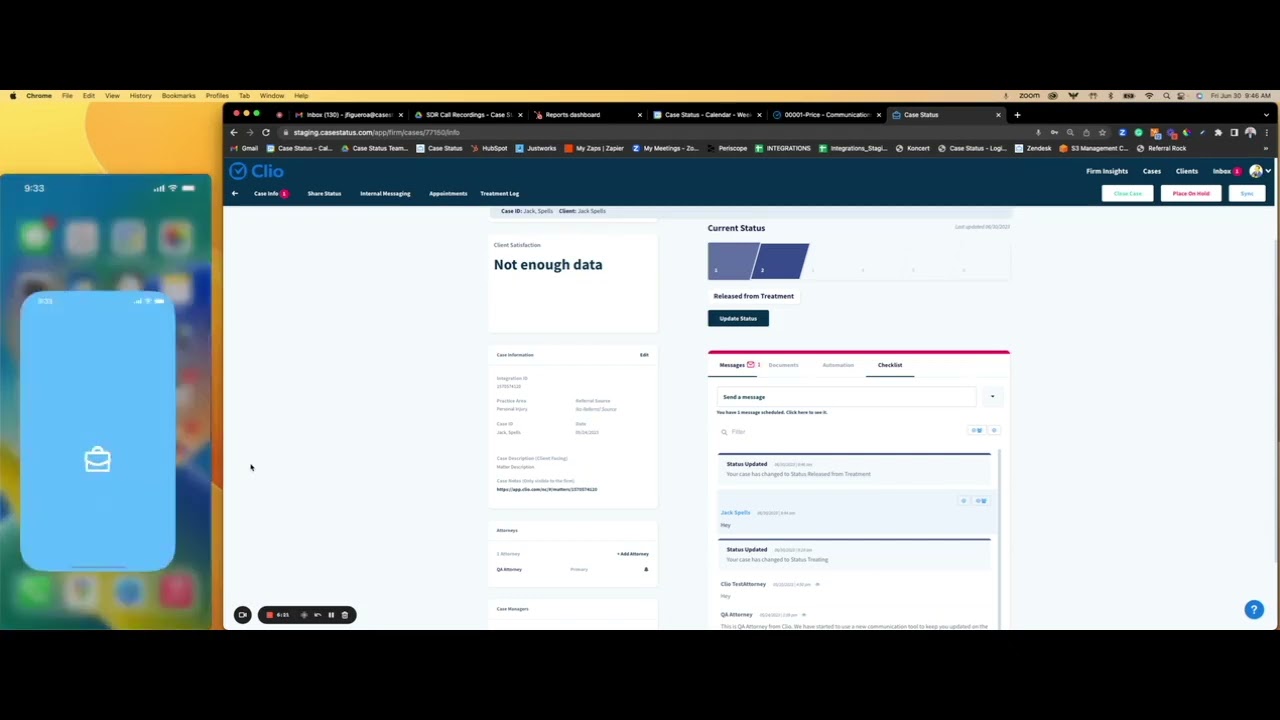Screen dimensions: 1280x720
Task: Click the Send a message input
Action: click(846, 397)
